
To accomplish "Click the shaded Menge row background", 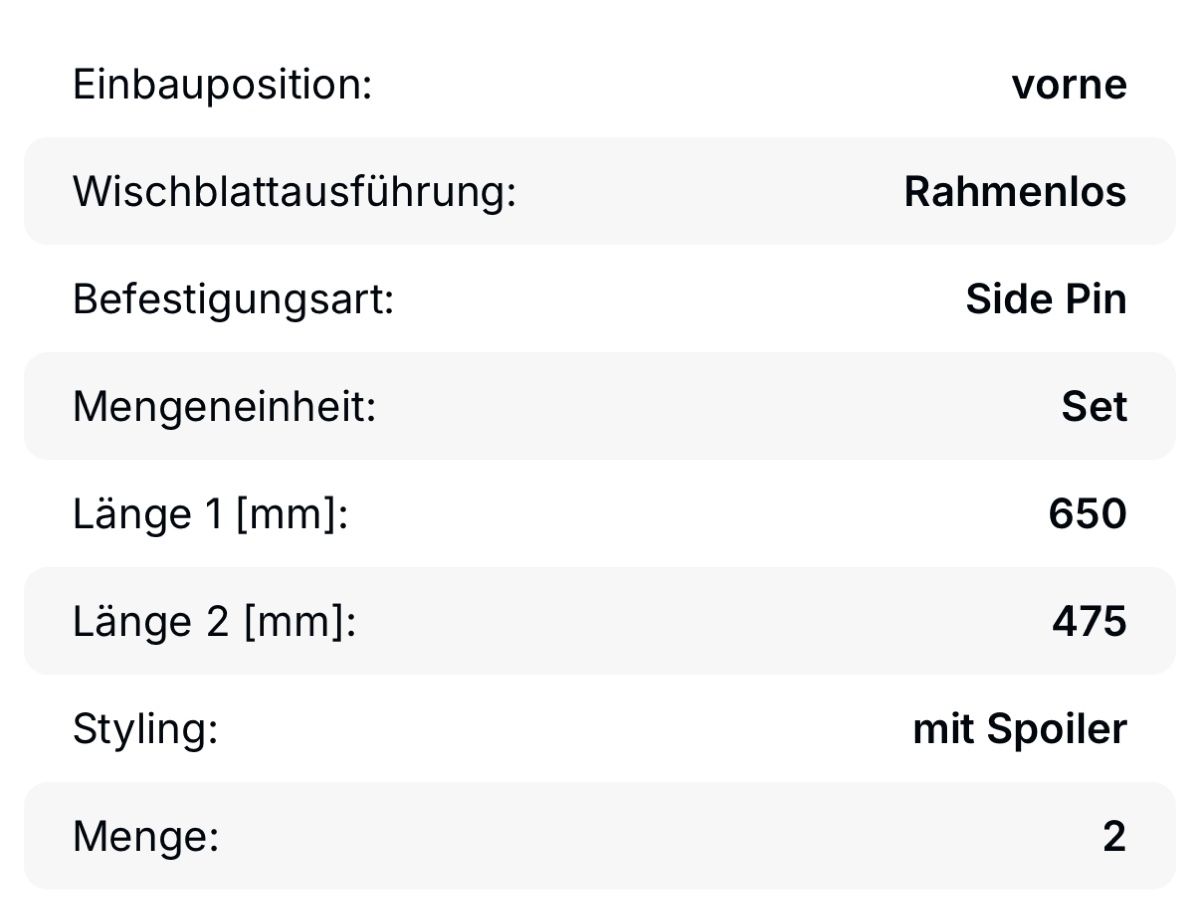I will click(650, 837).
